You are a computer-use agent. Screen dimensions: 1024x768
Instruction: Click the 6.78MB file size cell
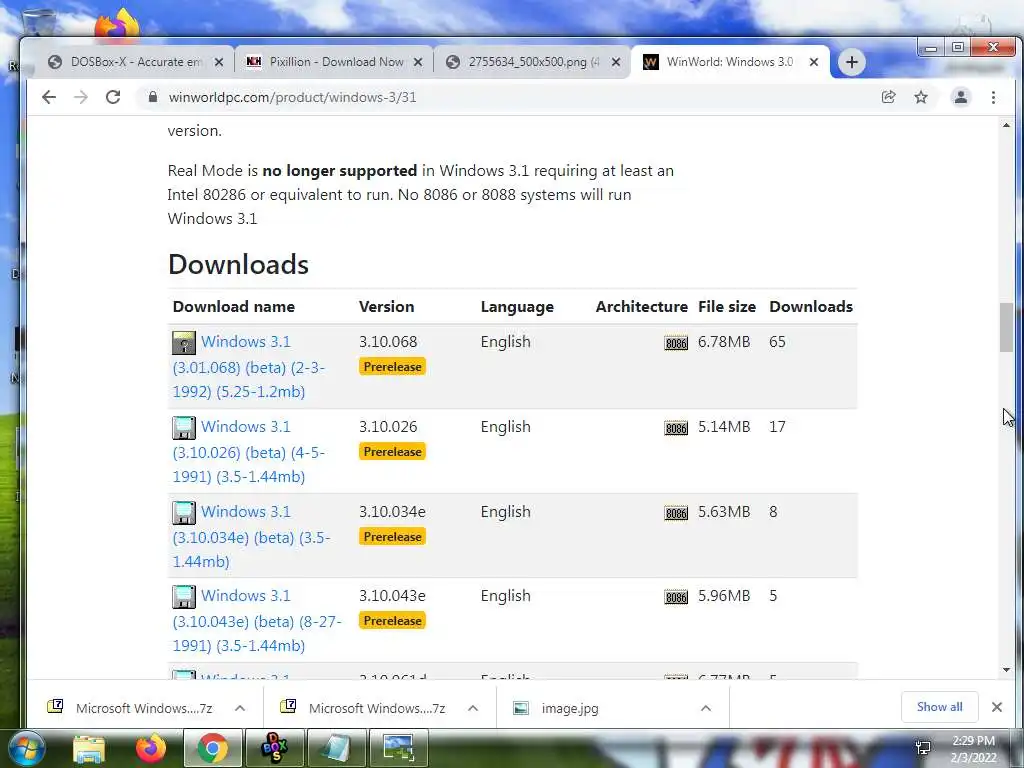pos(724,342)
